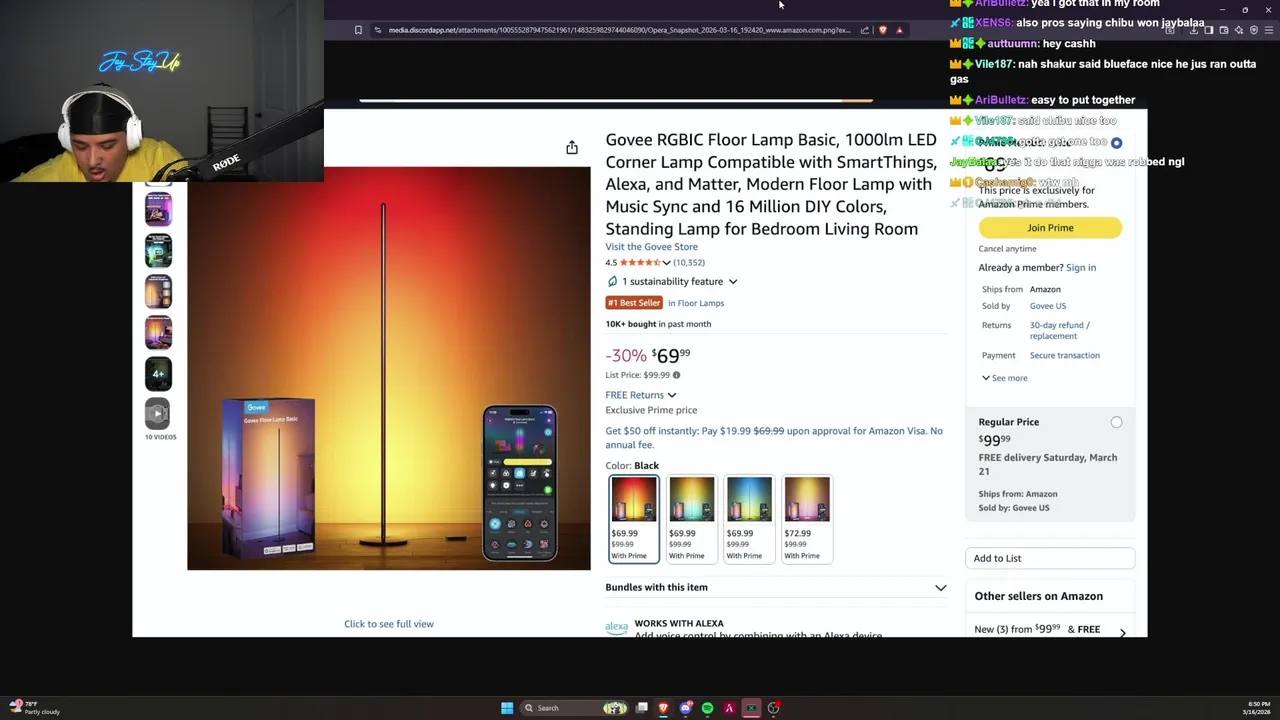Screen dimensions: 1280x720
Task: Click the 'WORKS WITH ALEXA' heading
Action: pyautogui.click(x=679, y=624)
